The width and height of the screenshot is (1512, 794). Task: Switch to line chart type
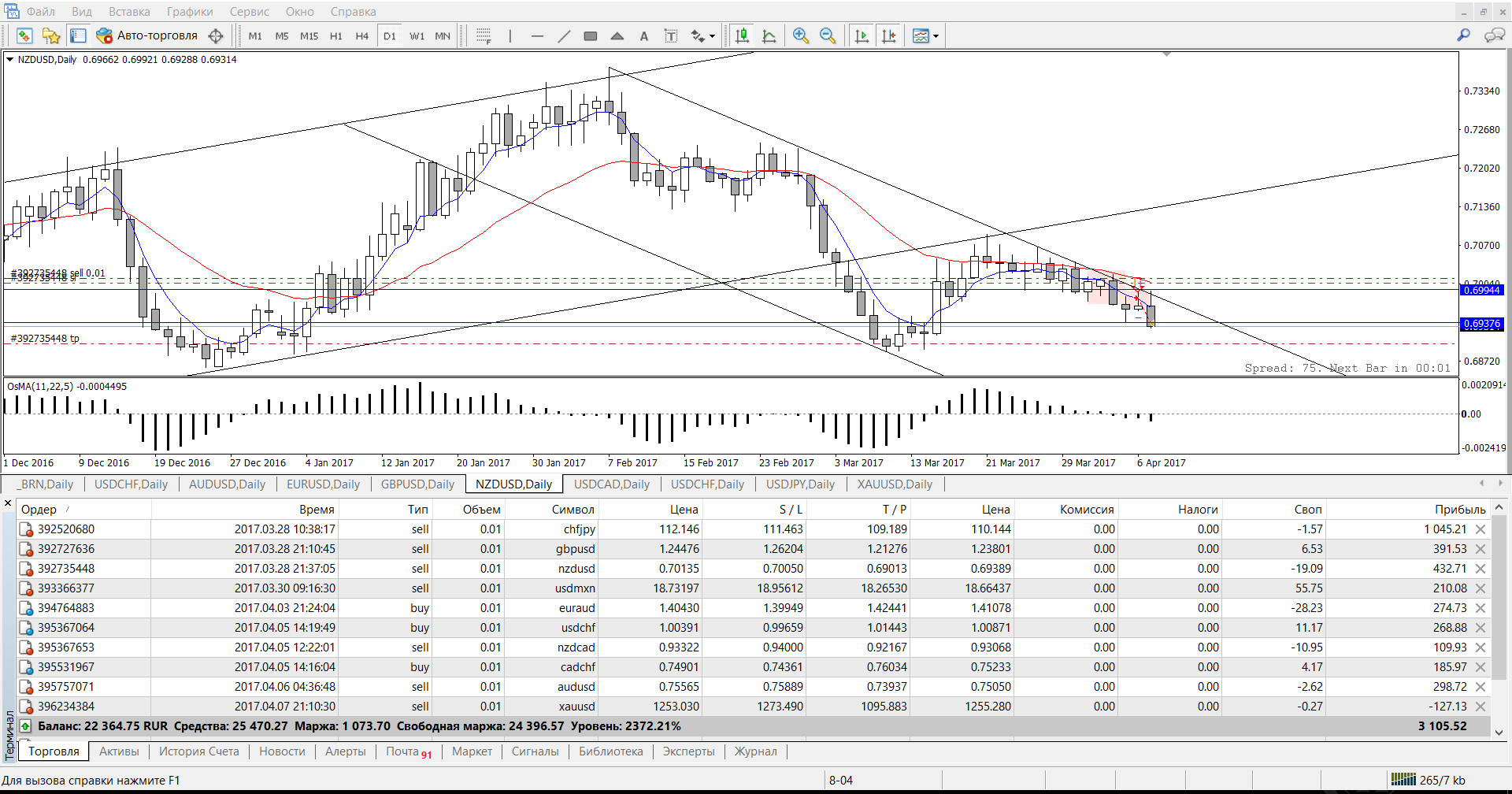click(x=769, y=35)
